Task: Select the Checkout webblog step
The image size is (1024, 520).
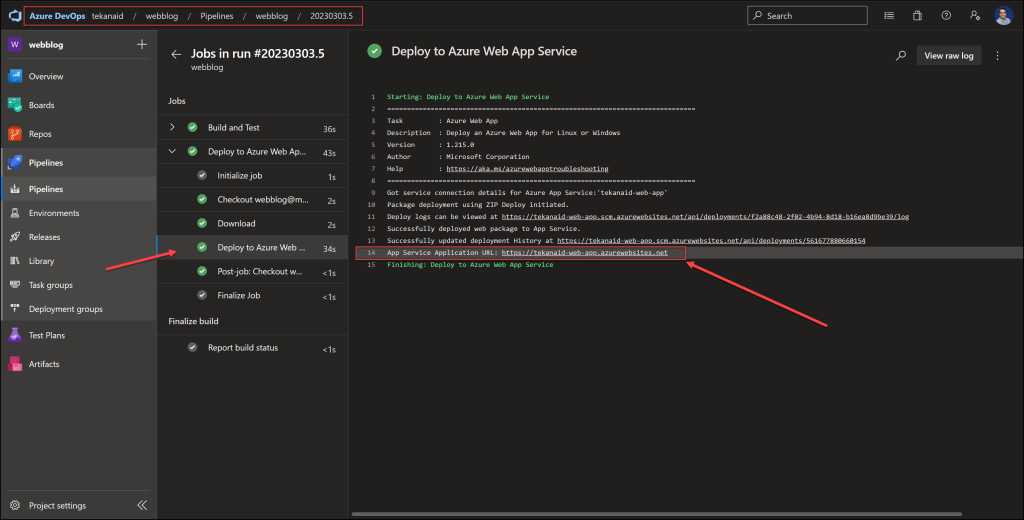Action: (x=253, y=199)
